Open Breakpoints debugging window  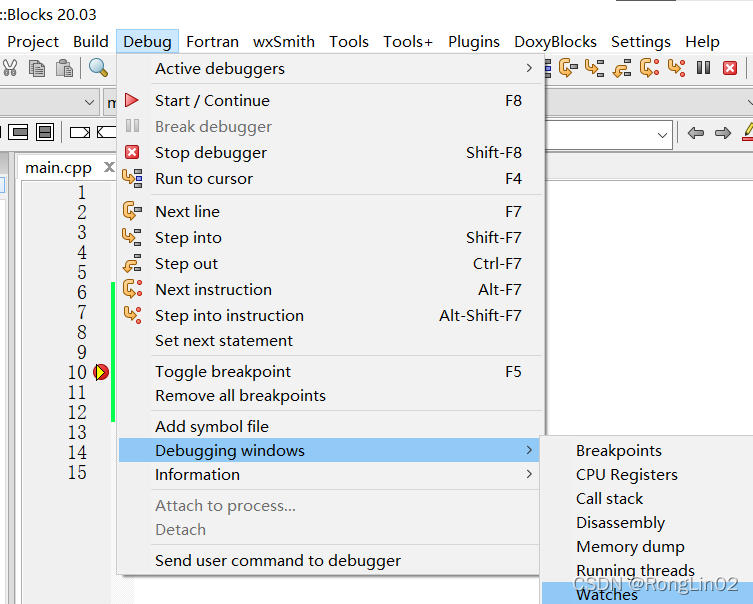(x=647, y=450)
